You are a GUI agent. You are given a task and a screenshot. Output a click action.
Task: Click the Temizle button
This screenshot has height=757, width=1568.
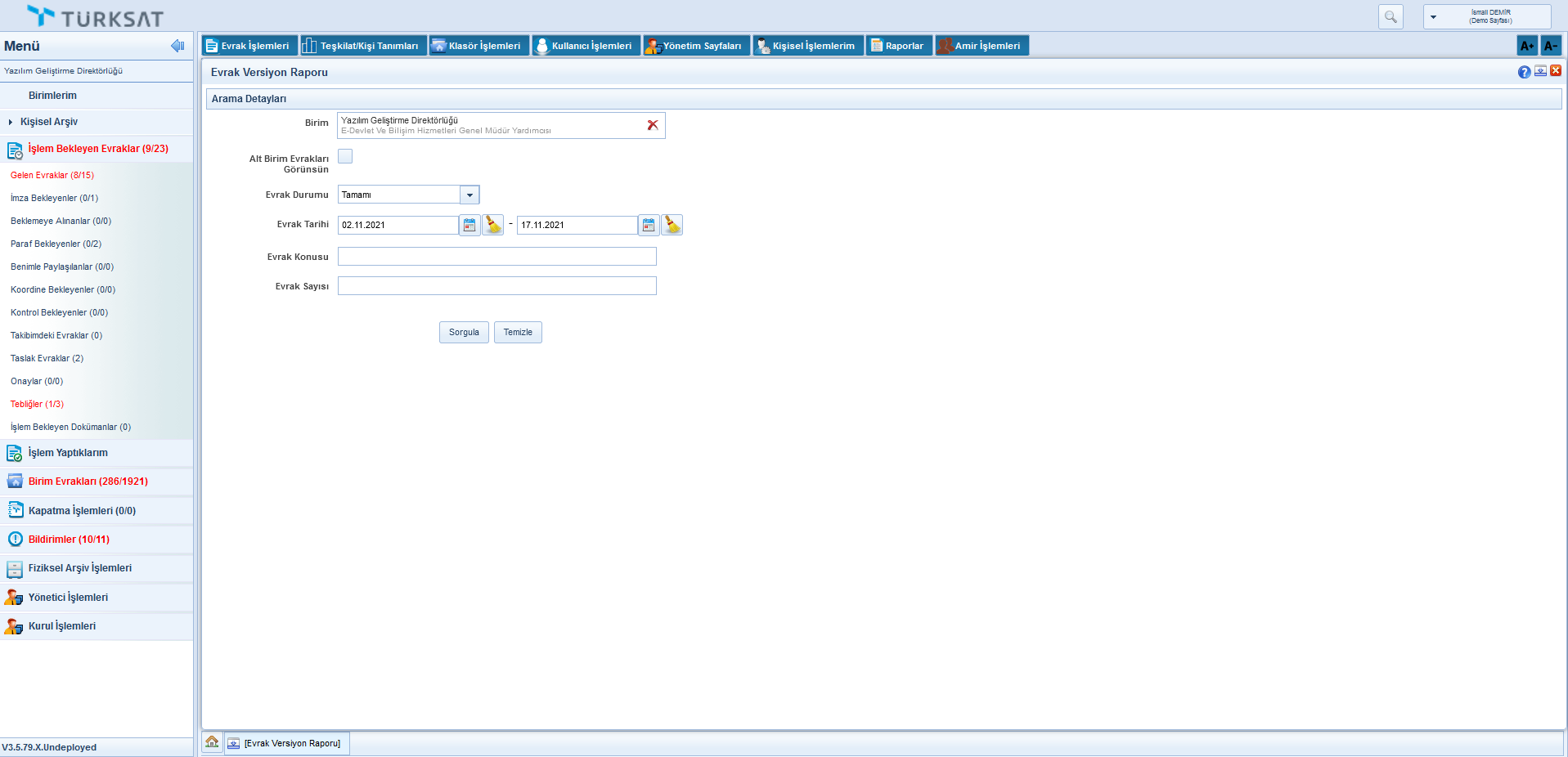(518, 332)
